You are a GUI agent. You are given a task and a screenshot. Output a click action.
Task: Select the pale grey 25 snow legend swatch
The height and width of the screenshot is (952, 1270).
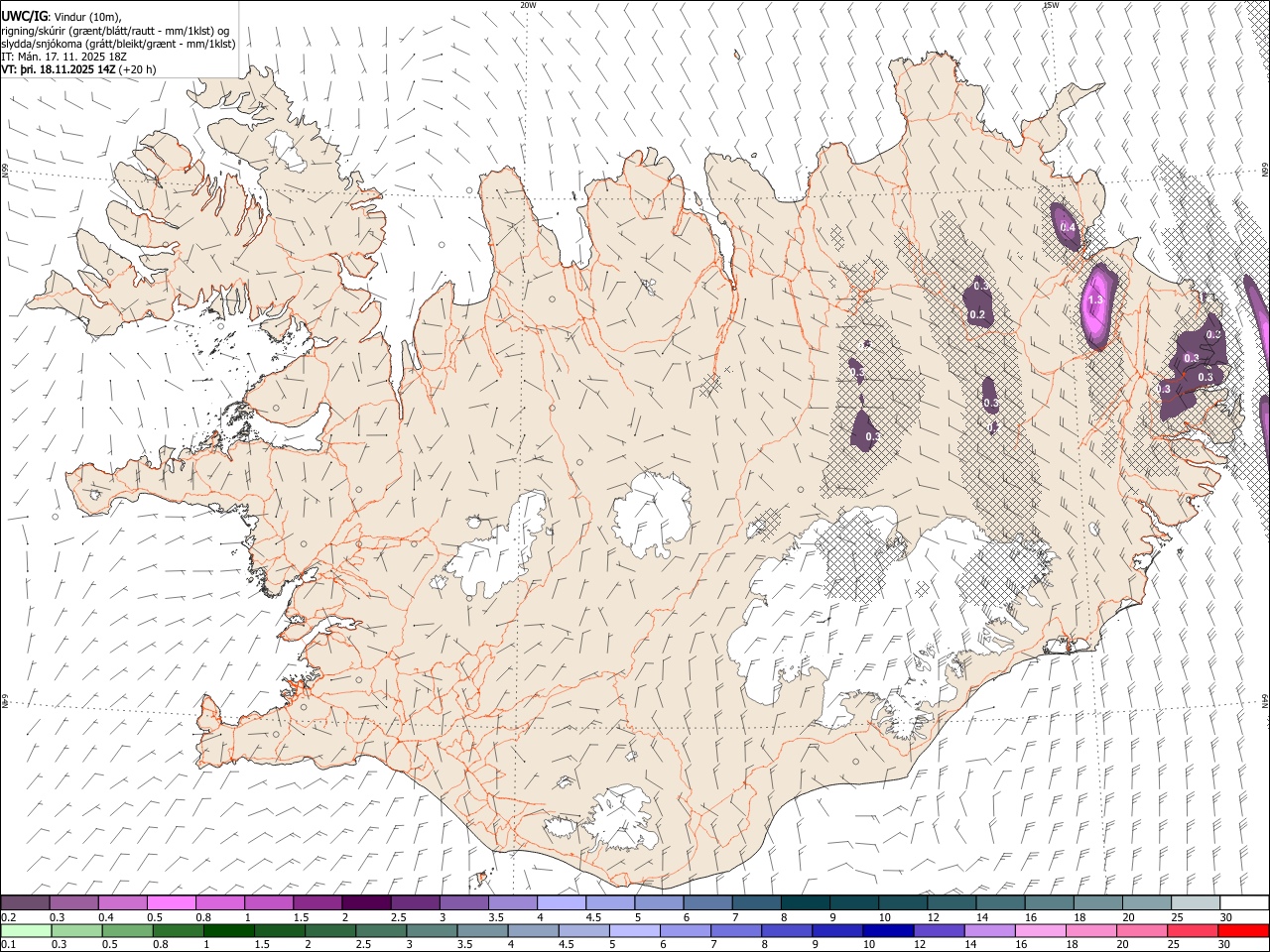(1197, 903)
